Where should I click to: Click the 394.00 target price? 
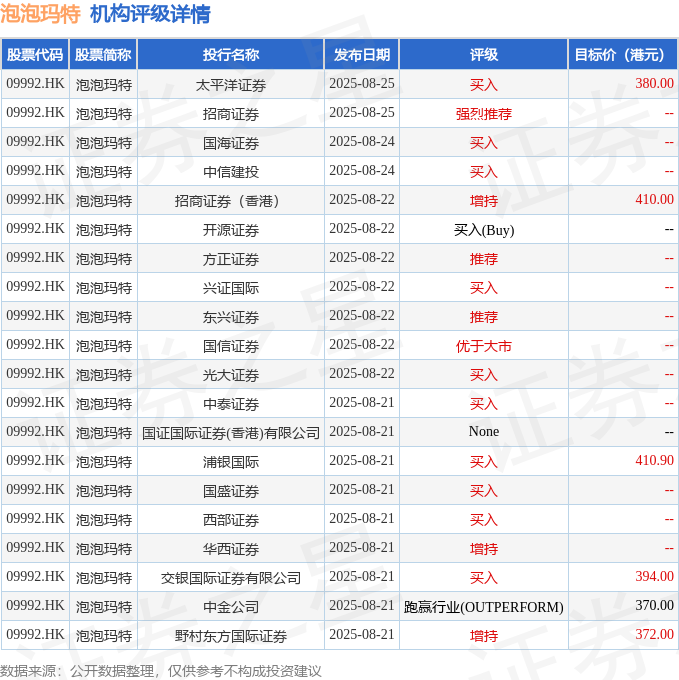tap(654, 576)
